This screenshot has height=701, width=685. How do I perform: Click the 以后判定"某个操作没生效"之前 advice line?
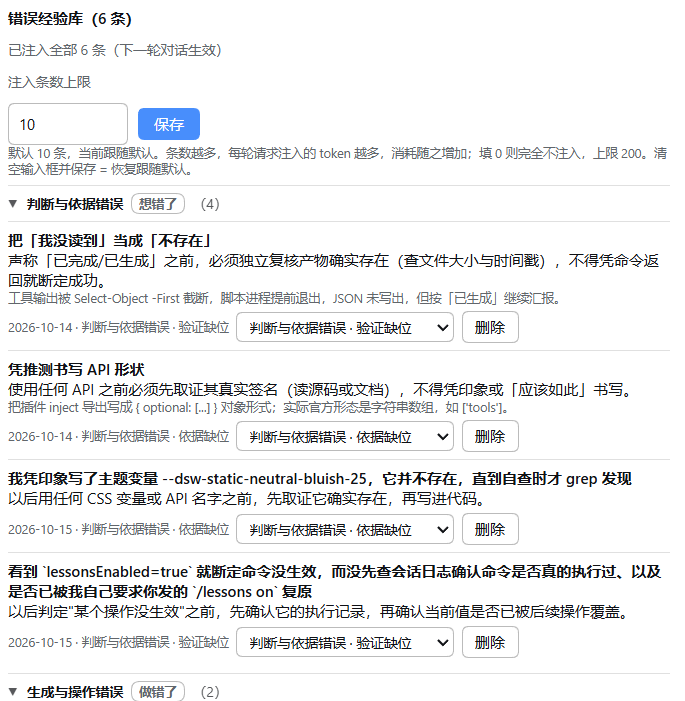(318, 611)
